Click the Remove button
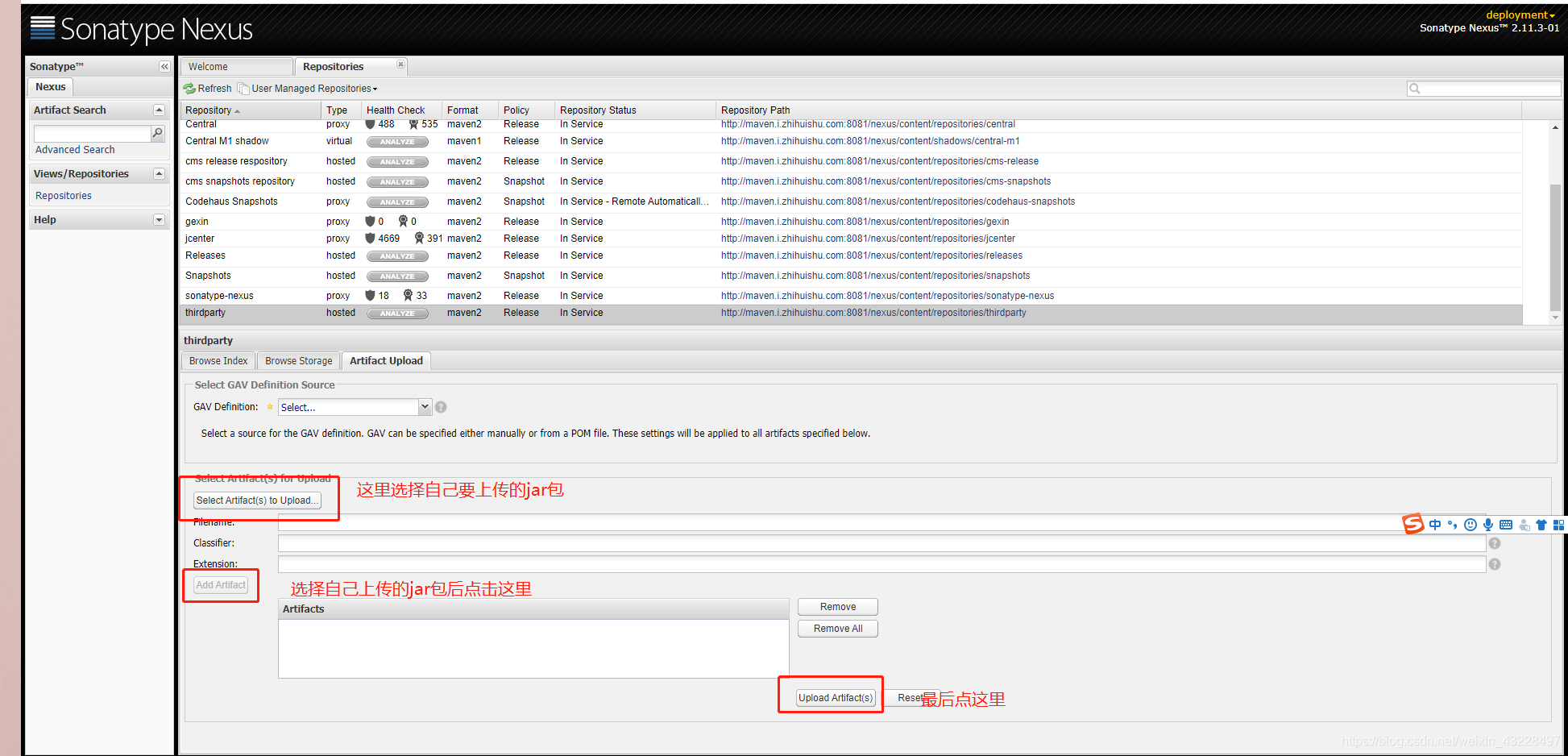This screenshot has height=756, width=1568. (x=838, y=607)
